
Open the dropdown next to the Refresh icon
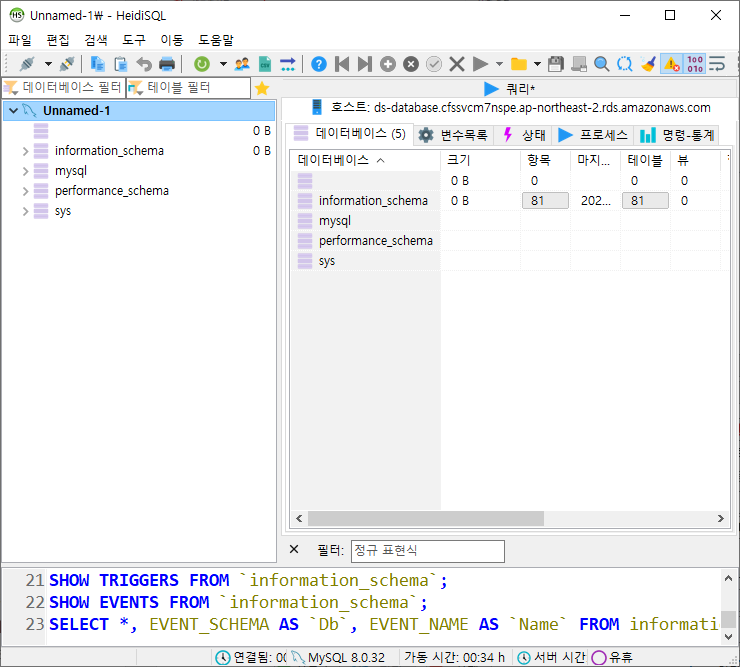coord(223,63)
